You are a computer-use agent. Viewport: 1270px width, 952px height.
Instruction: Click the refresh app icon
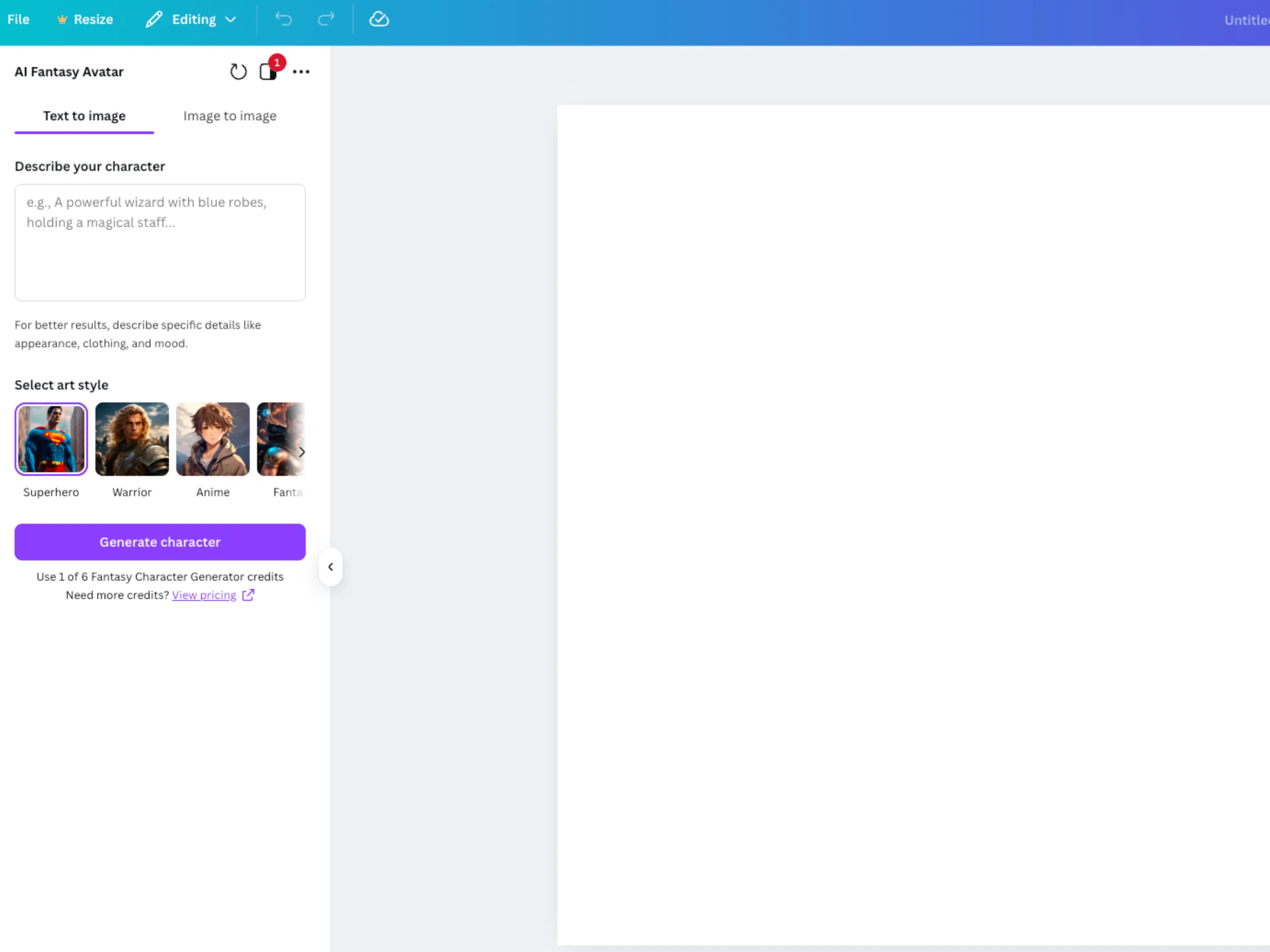[x=238, y=72]
